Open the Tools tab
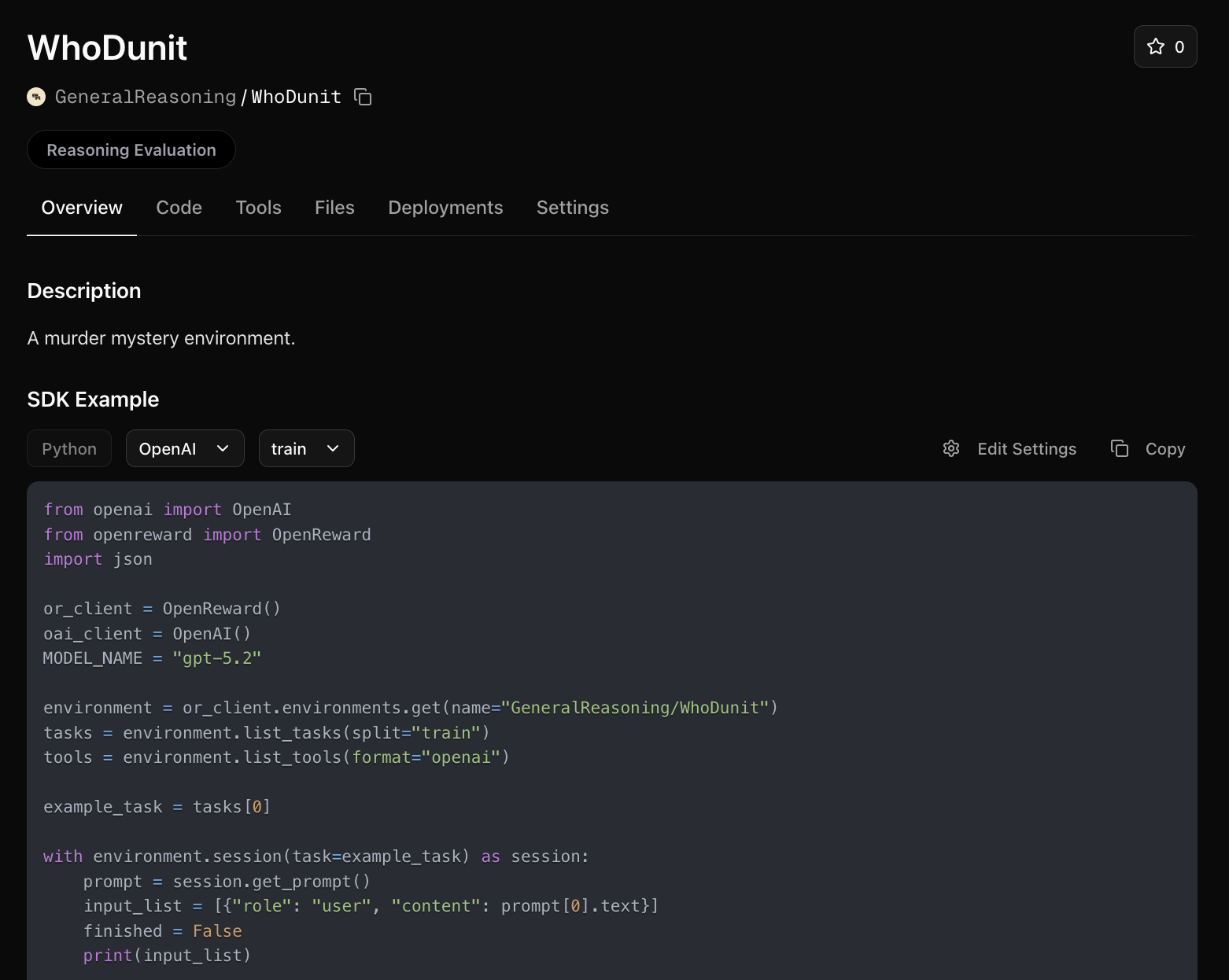 [x=259, y=208]
